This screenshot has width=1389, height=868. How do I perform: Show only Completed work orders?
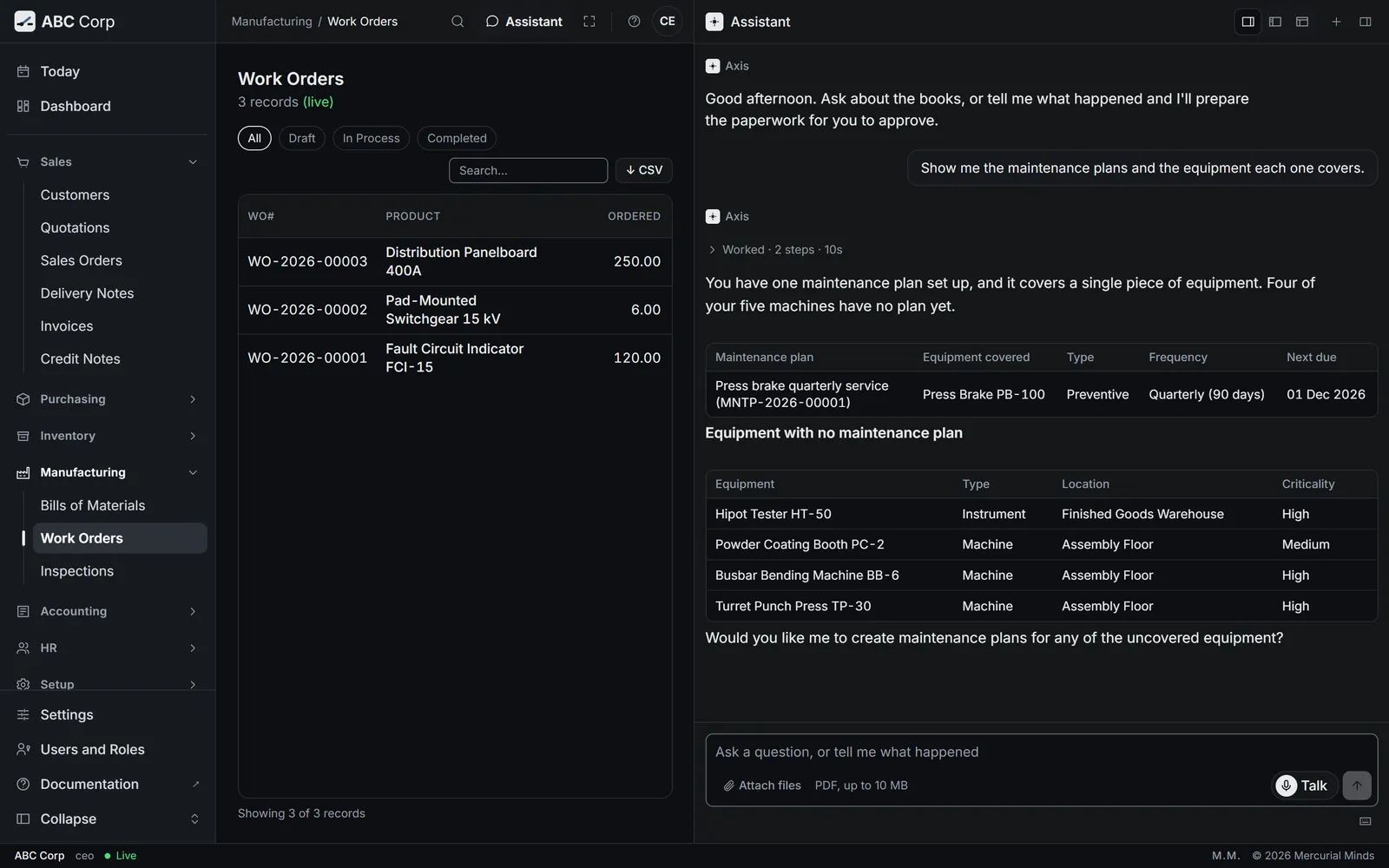point(457,138)
